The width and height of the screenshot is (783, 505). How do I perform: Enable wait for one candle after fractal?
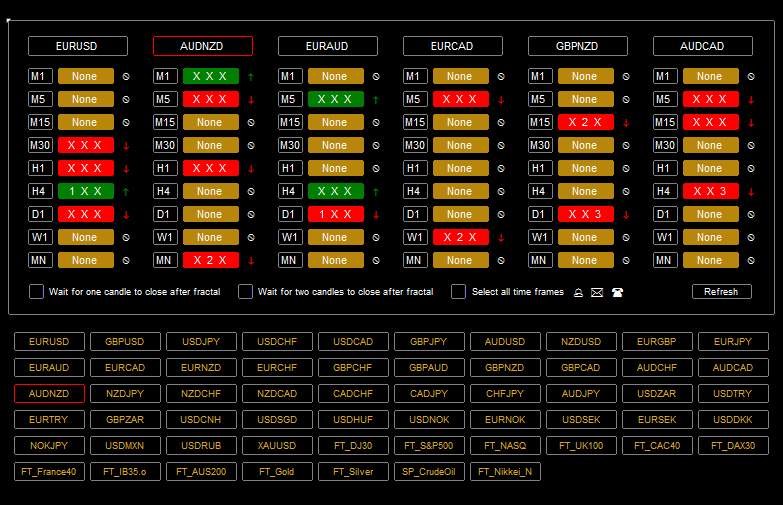click(37, 292)
